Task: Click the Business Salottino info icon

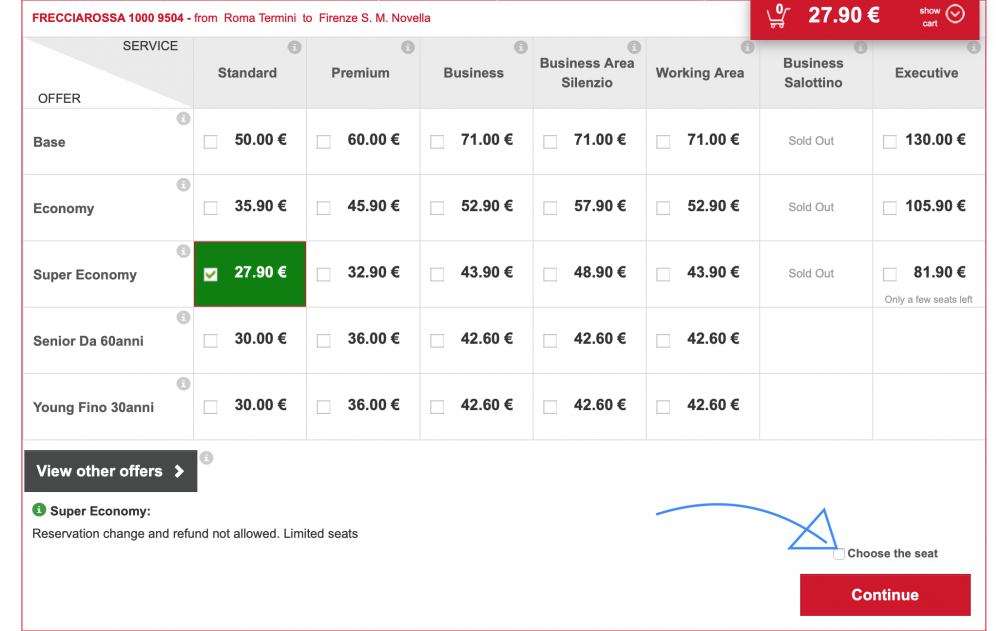Action: point(860,47)
